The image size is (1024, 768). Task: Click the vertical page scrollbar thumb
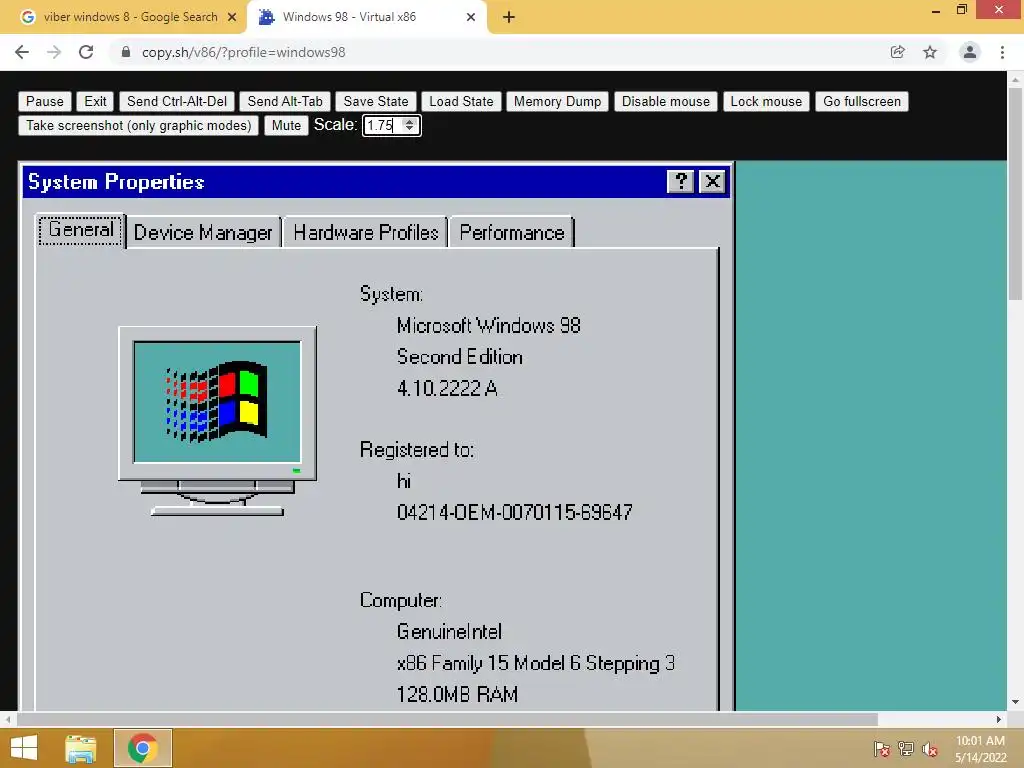(1015, 193)
